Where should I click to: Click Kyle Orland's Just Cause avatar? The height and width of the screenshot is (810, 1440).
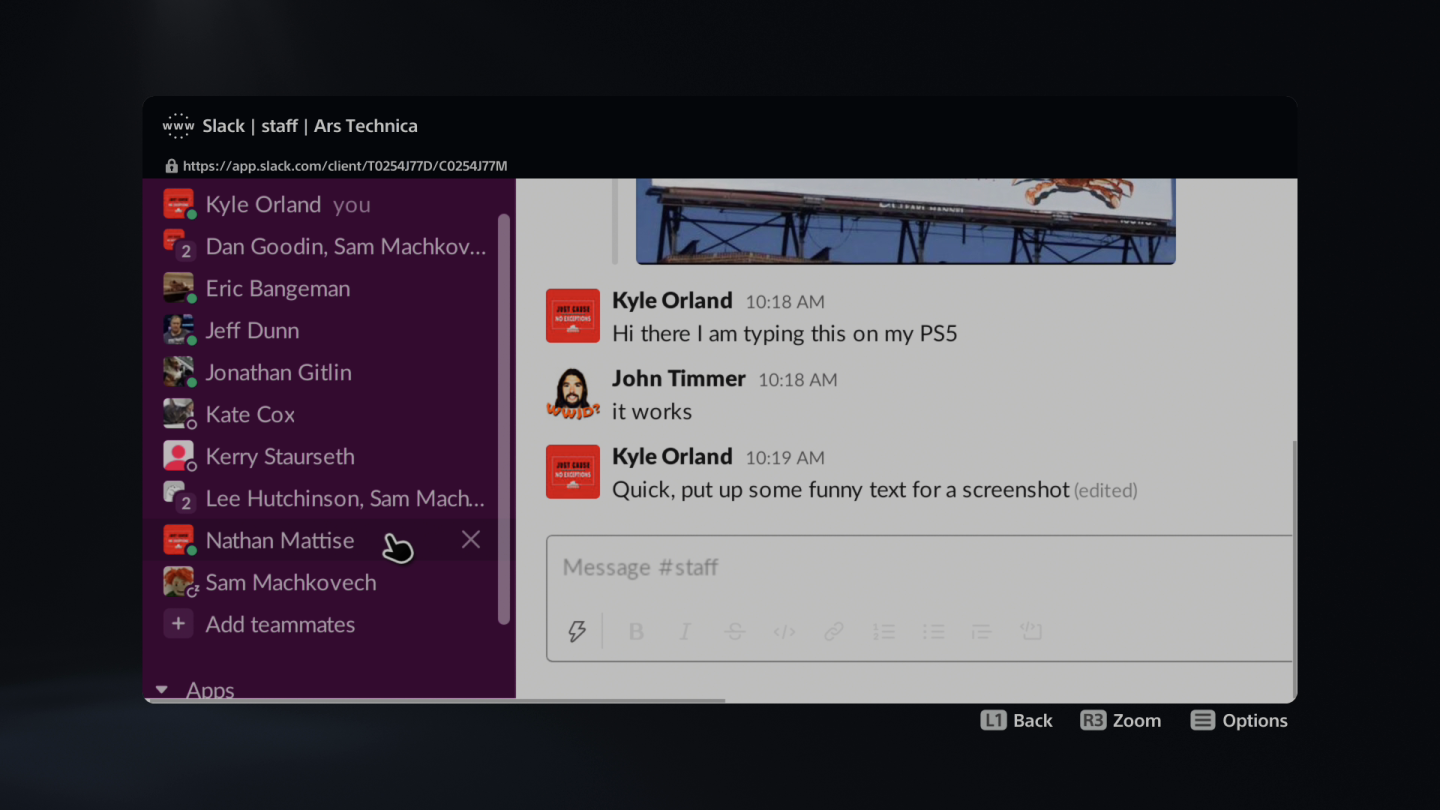click(x=572, y=315)
